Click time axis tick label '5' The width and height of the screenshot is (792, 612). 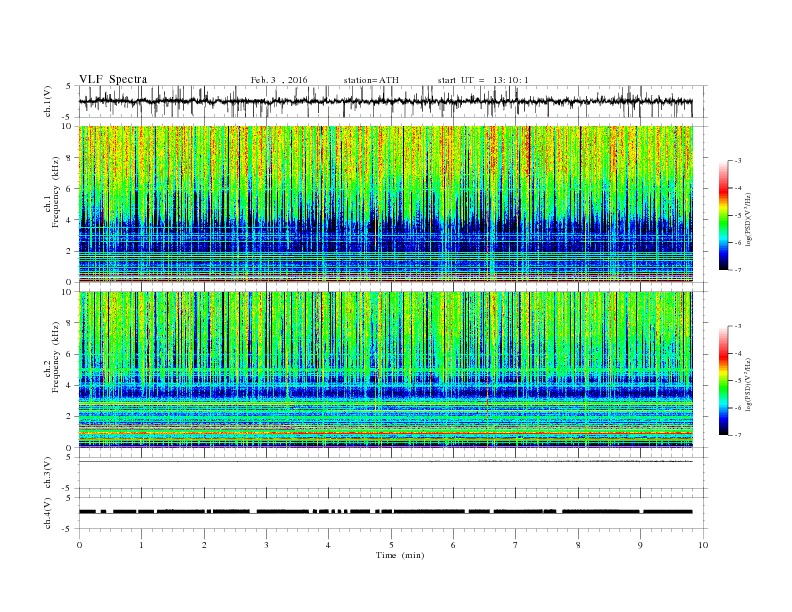tap(391, 545)
